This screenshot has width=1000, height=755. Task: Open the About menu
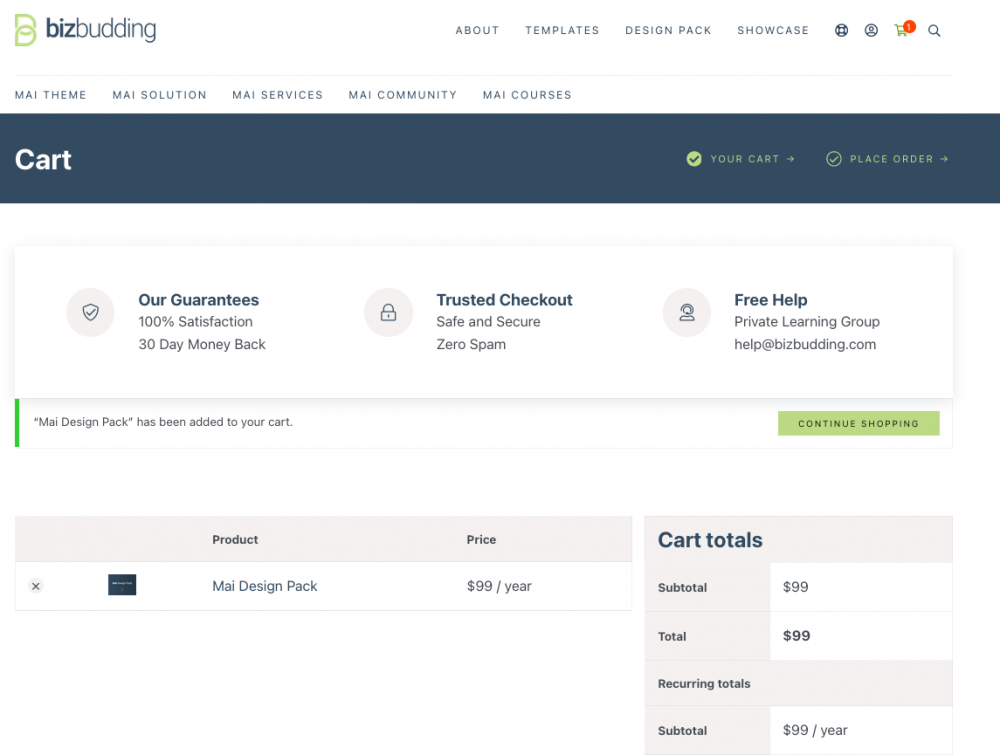tap(477, 31)
